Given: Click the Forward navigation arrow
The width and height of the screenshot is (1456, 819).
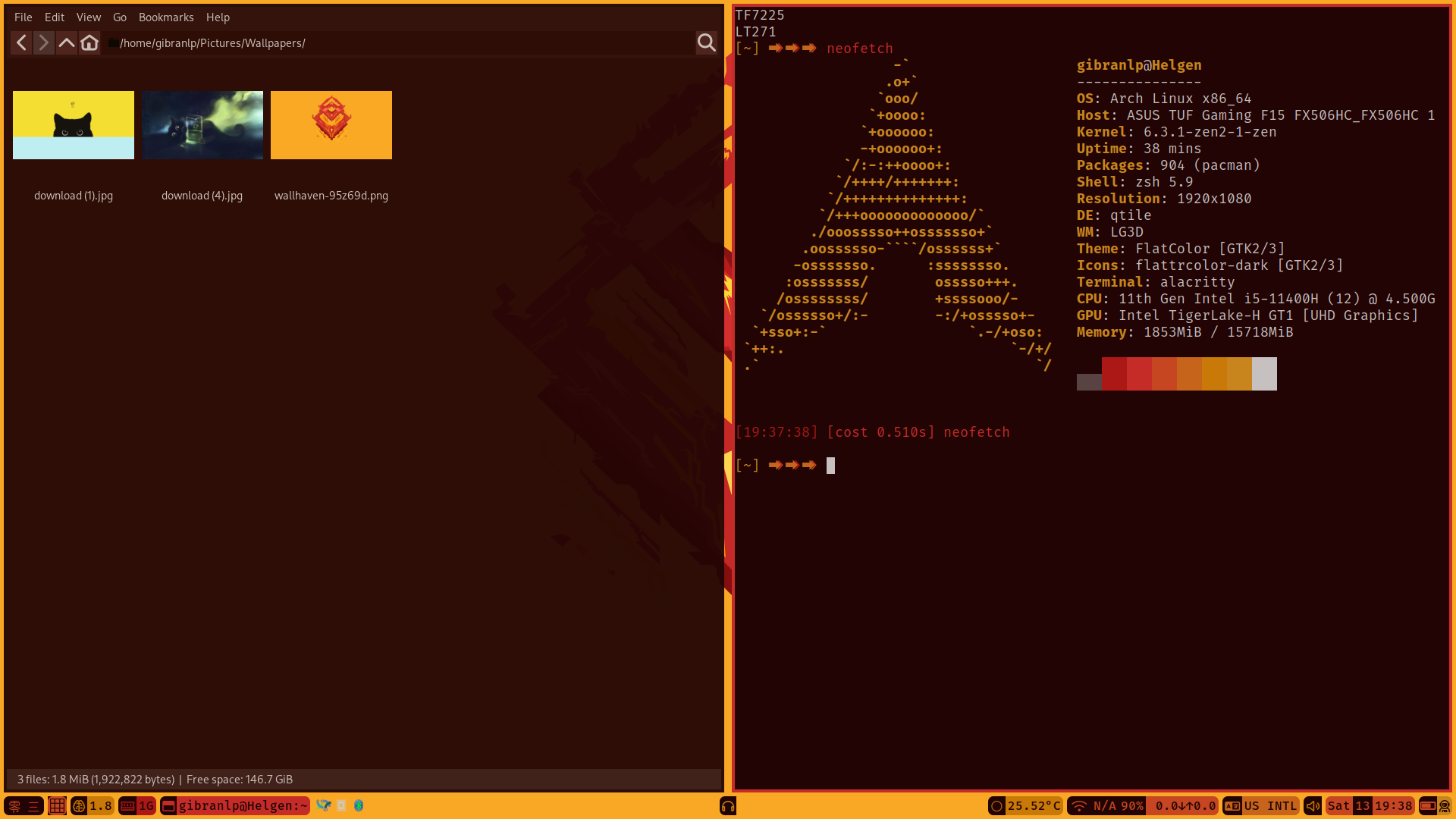Looking at the screenshot, I should click(44, 43).
